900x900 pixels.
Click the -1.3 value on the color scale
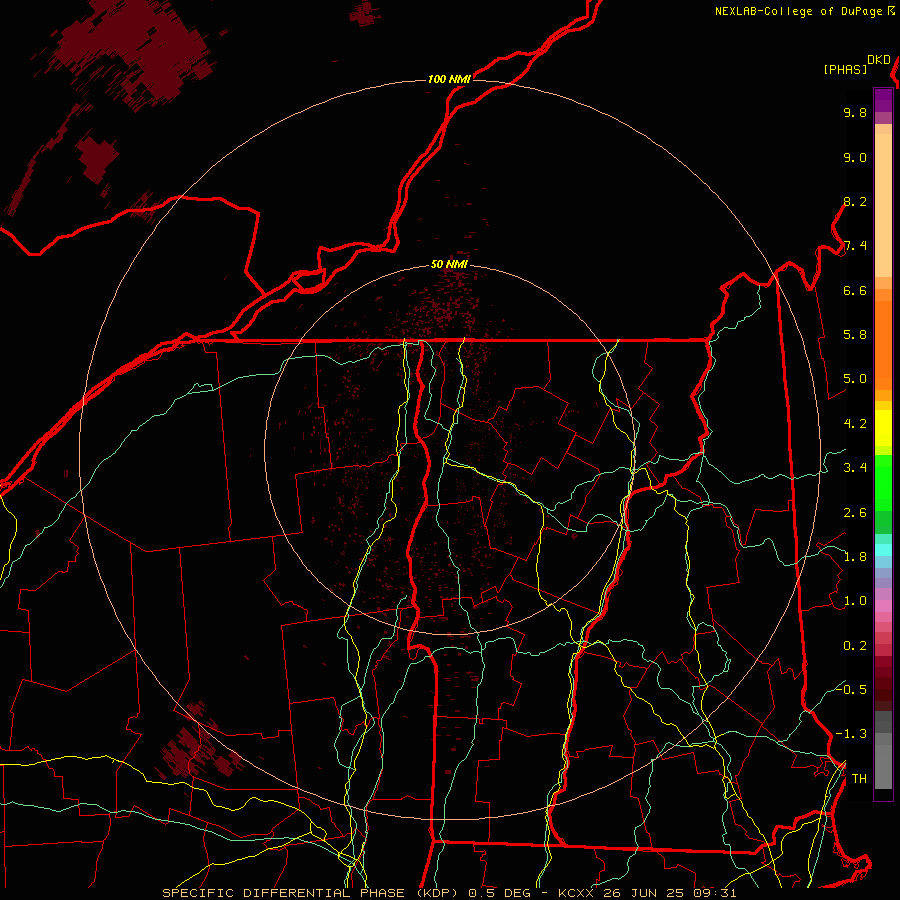[x=852, y=734]
